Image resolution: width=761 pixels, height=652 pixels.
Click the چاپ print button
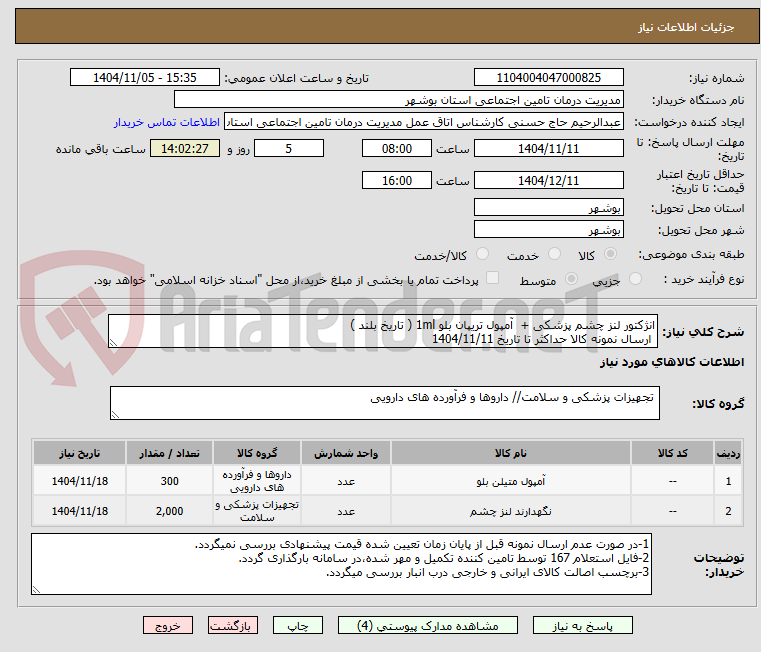click(298, 625)
